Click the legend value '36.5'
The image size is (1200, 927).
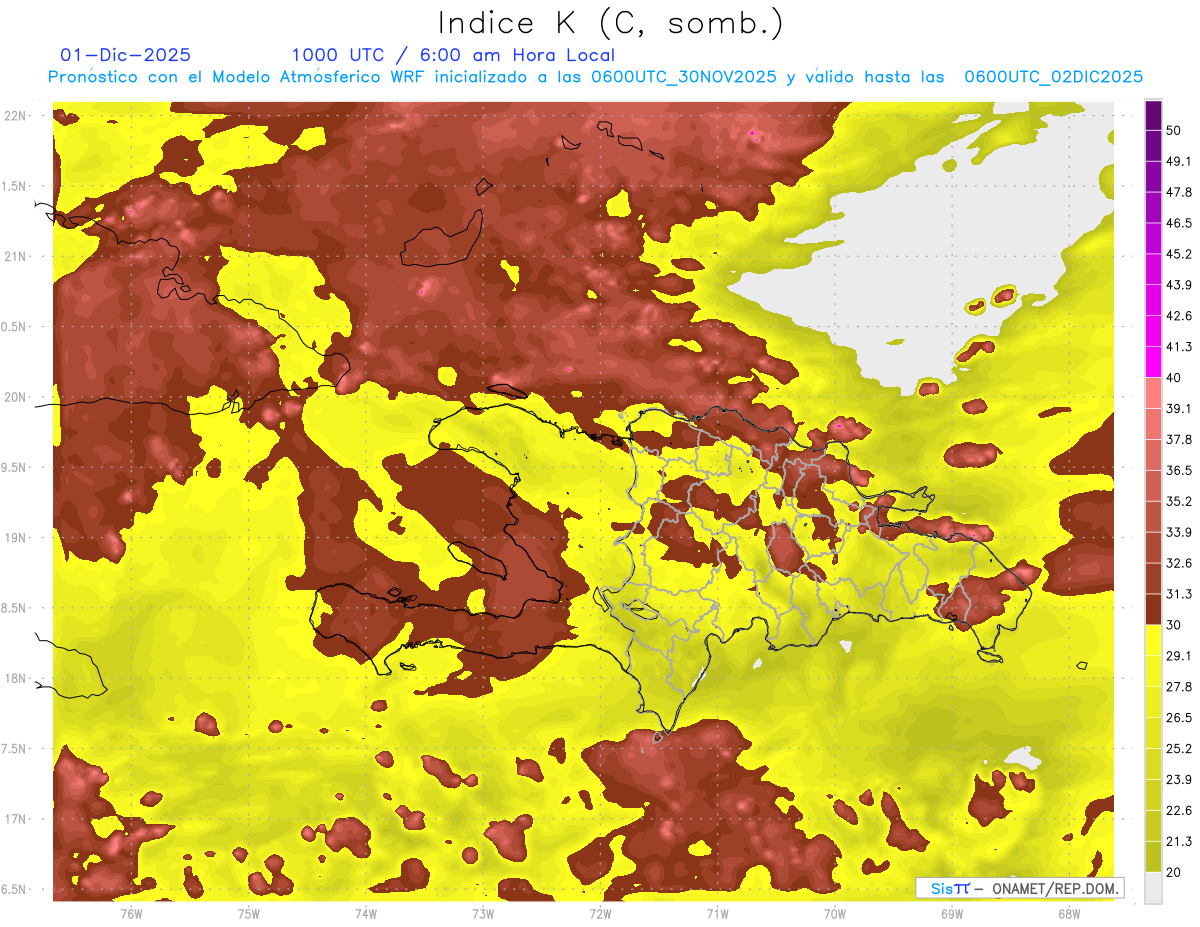(1179, 470)
